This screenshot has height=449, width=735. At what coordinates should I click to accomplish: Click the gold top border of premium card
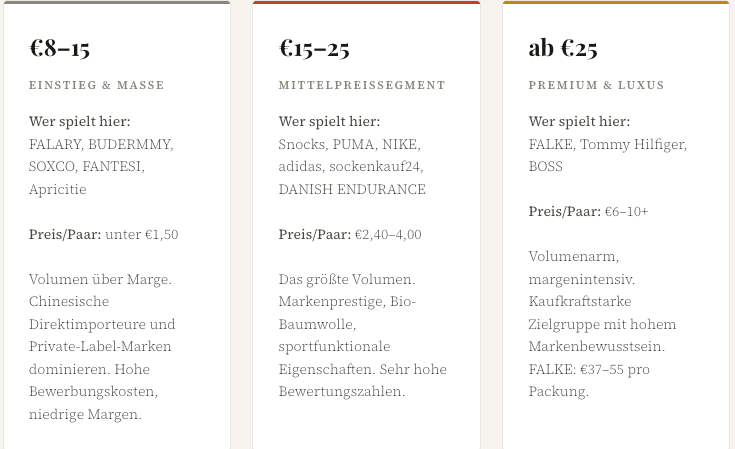click(x=616, y=2)
